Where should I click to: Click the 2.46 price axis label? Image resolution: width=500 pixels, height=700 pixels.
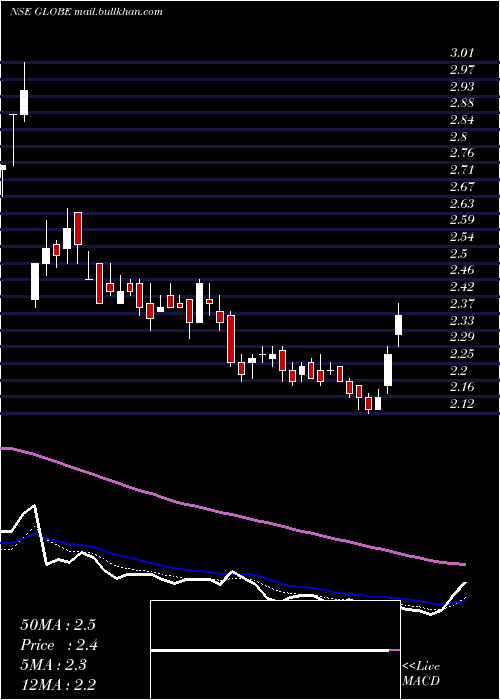(x=462, y=270)
